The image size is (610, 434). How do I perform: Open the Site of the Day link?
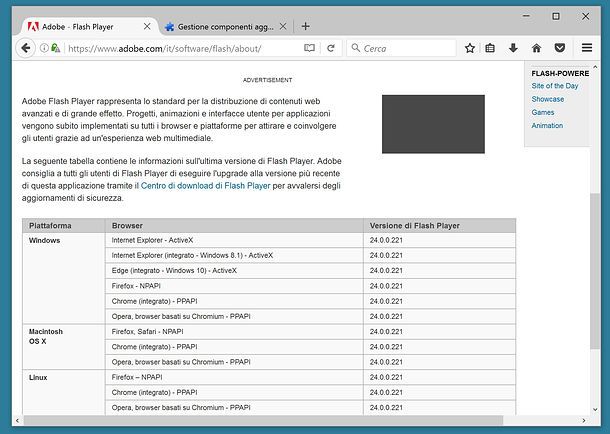click(x=555, y=87)
